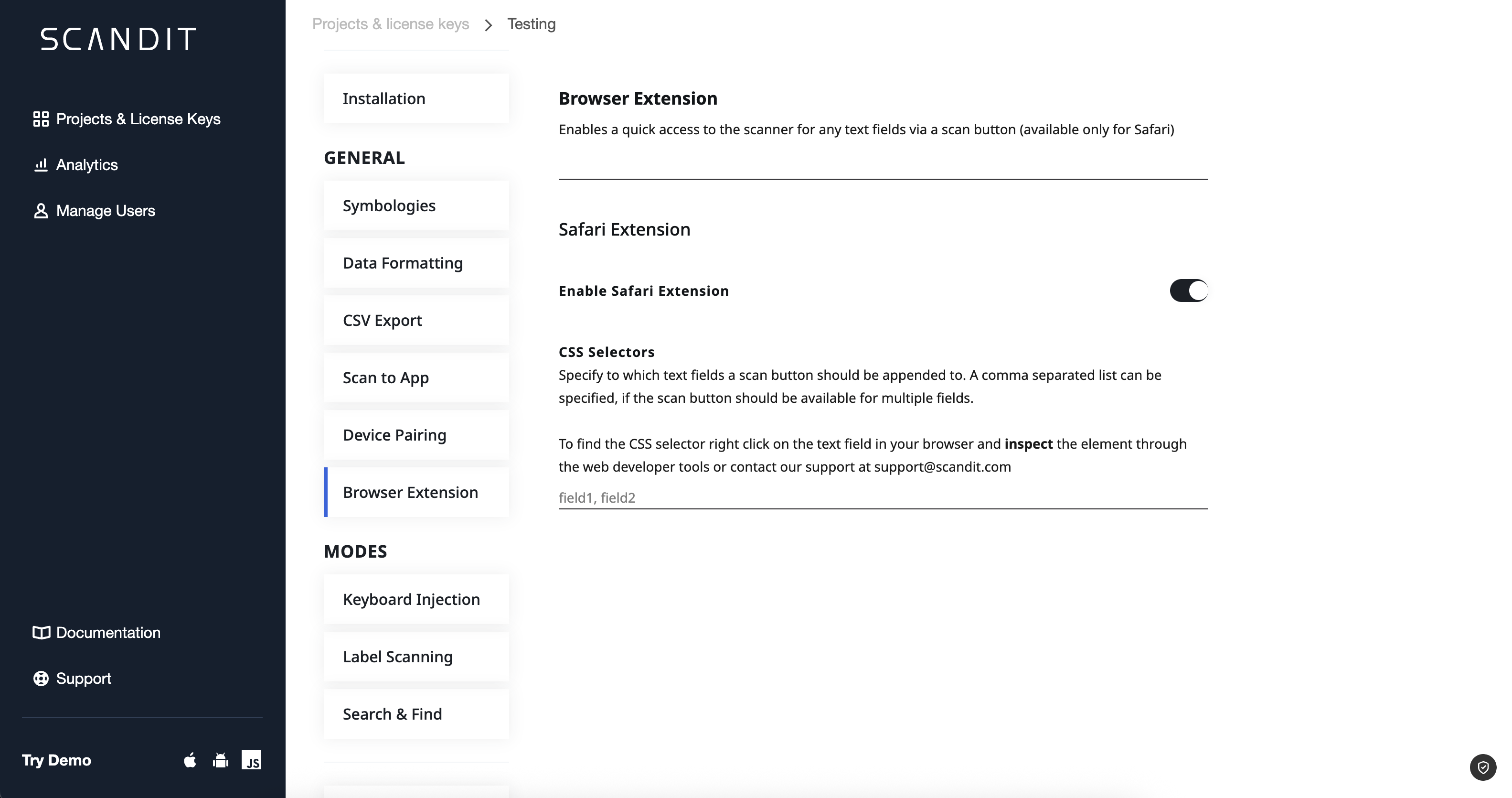The width and height of the screenshot is (1512, 798).
Task: Click the Support life-ring icon
Action: pos(41,678)
